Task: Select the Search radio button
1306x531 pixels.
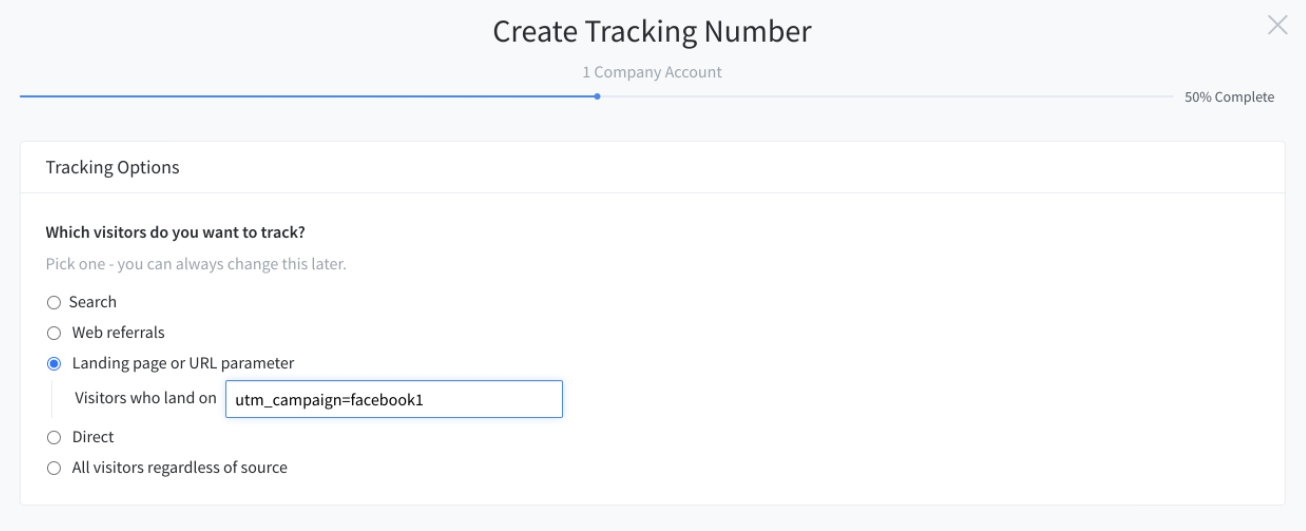Action: pyautogui.click(x=54, y=302)
